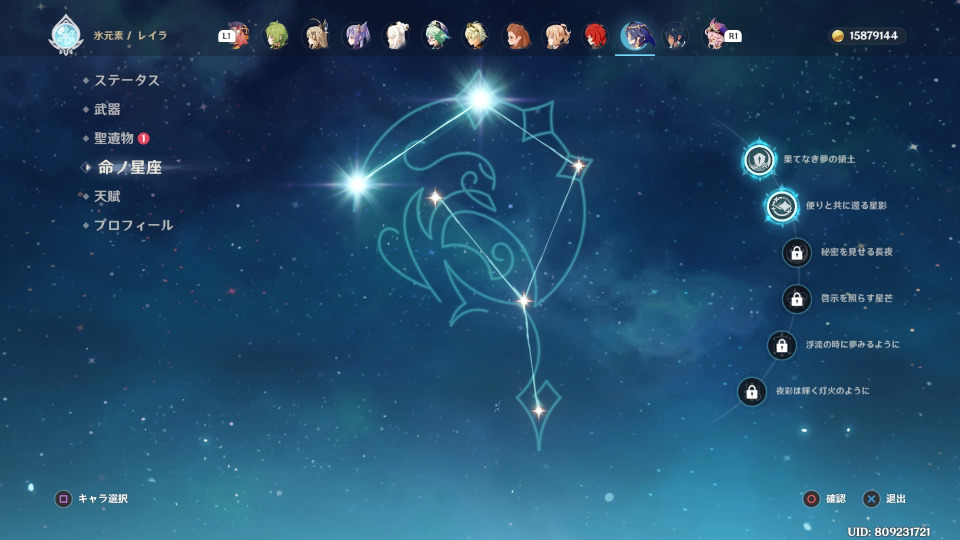Select the orange-brown-haired character avatar
The width and height of the screenshot is (960, 540).
coord(516,36)
